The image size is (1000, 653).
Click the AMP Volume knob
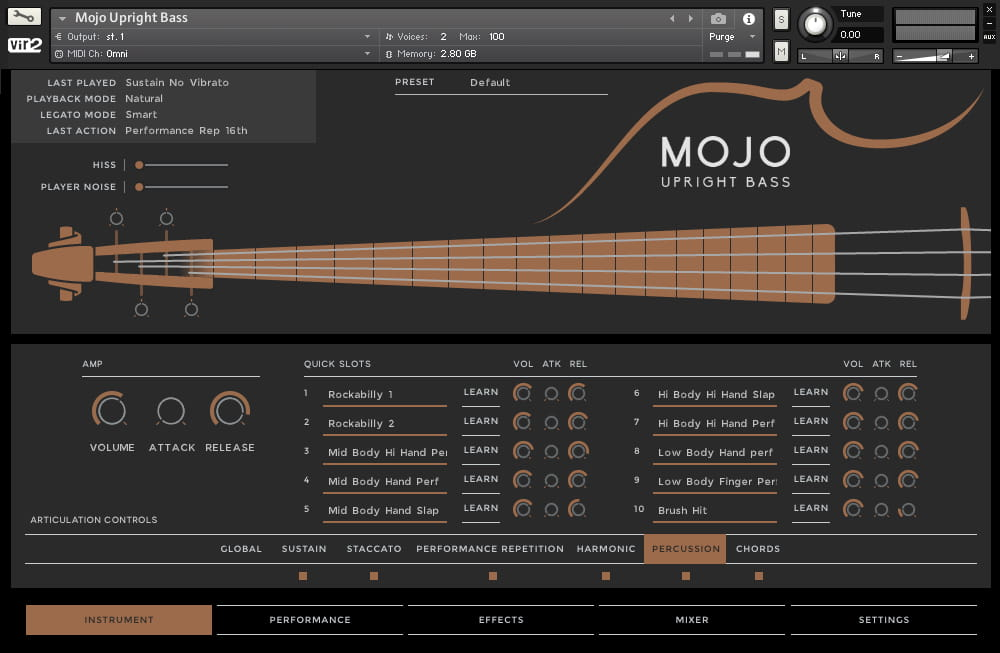(111, 410)
